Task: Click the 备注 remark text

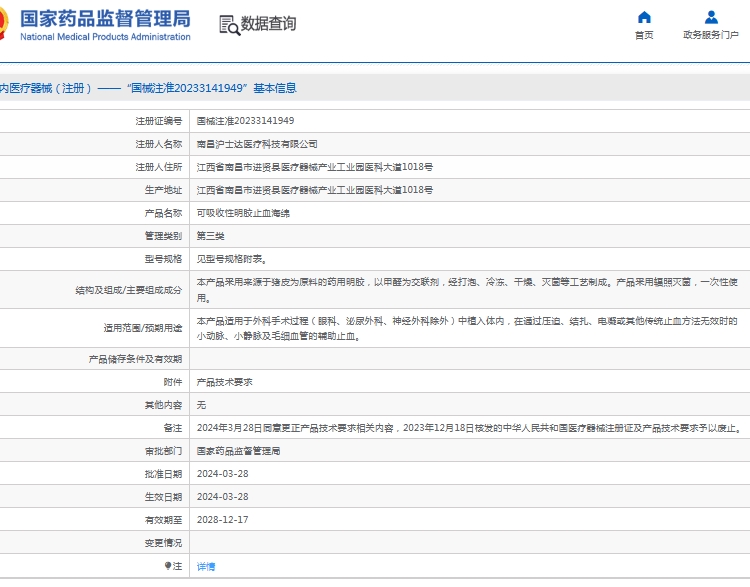Action: point(469,428)
